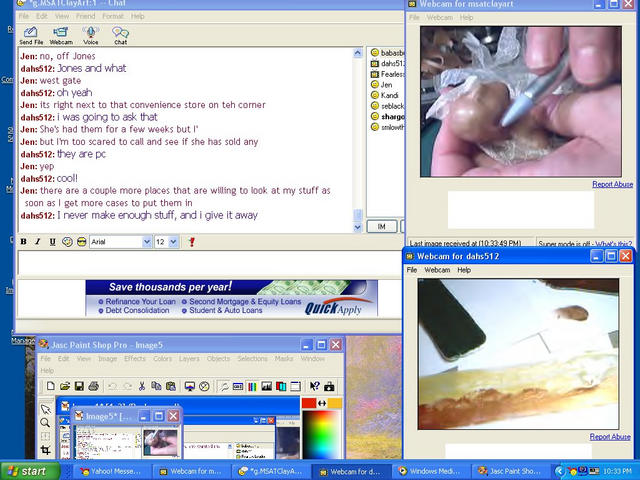
Task: Open Help menu in dahs512 webcam window
Action: click(464, 270)
